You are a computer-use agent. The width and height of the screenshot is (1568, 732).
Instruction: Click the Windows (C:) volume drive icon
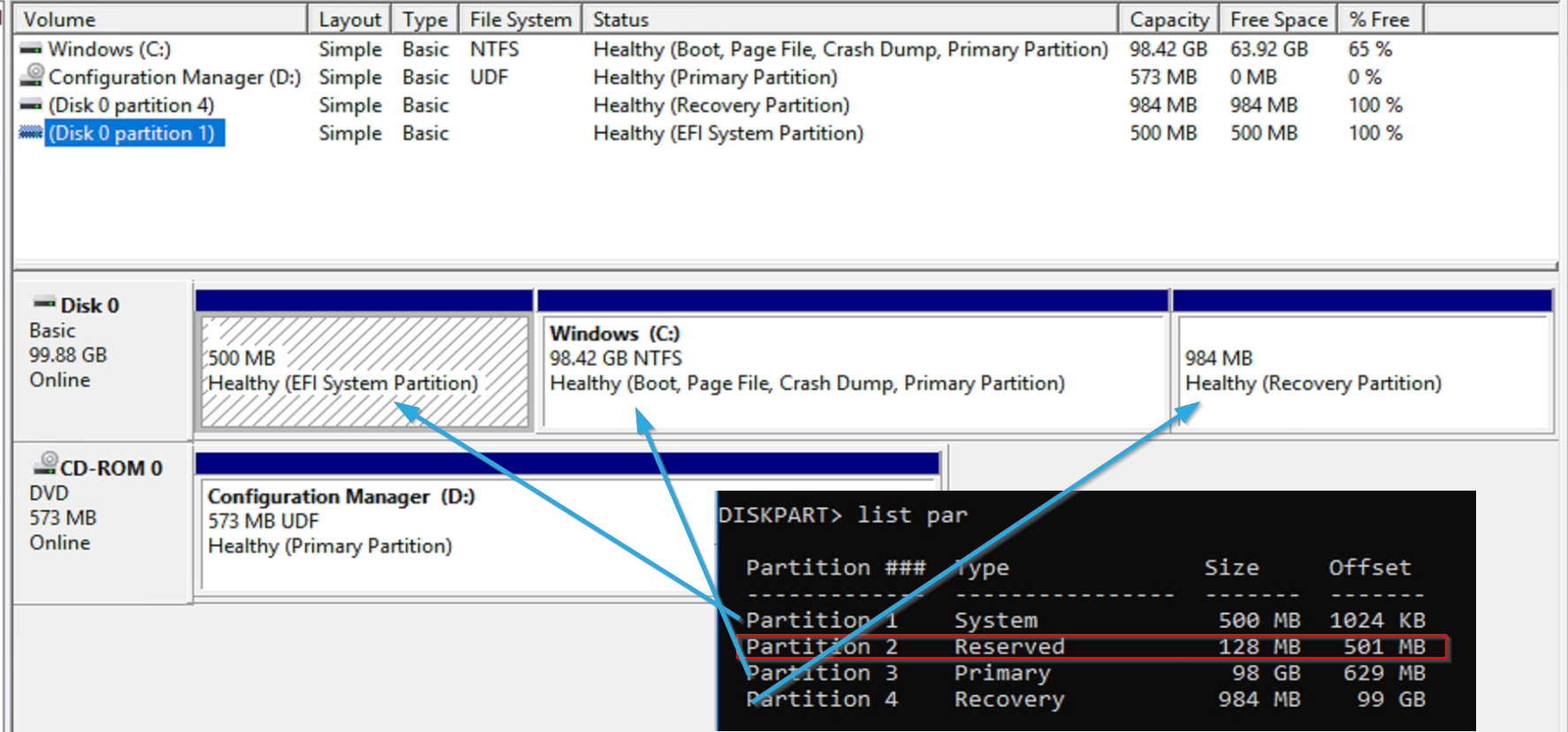coord(31,50)
